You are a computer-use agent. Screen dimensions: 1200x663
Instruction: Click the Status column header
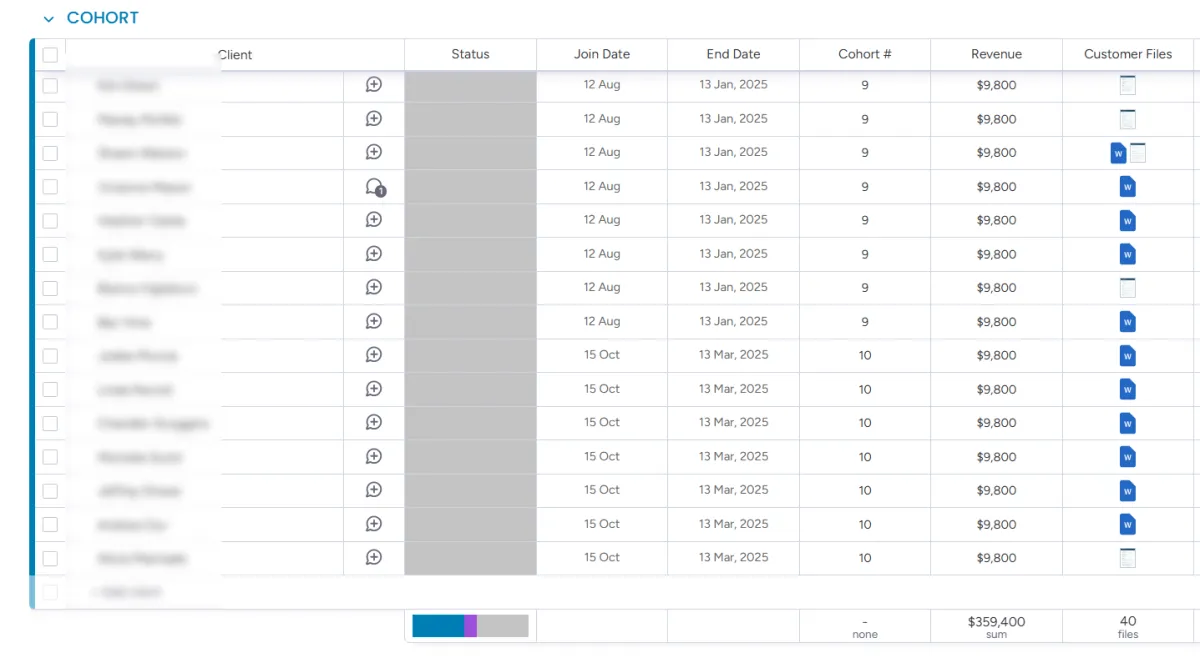pyautogui.click(x=470, y=55)
